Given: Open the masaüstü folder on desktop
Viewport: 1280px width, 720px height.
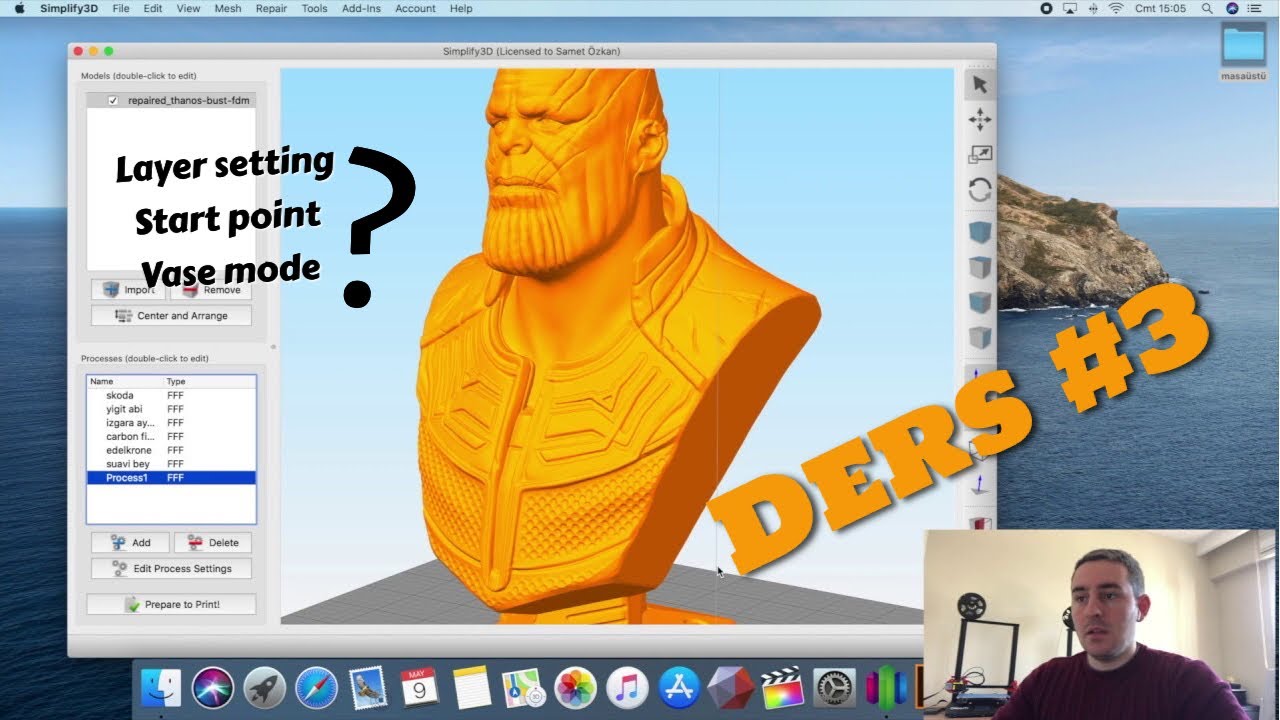Looking at the screenshot, I should click(1244, 51).
